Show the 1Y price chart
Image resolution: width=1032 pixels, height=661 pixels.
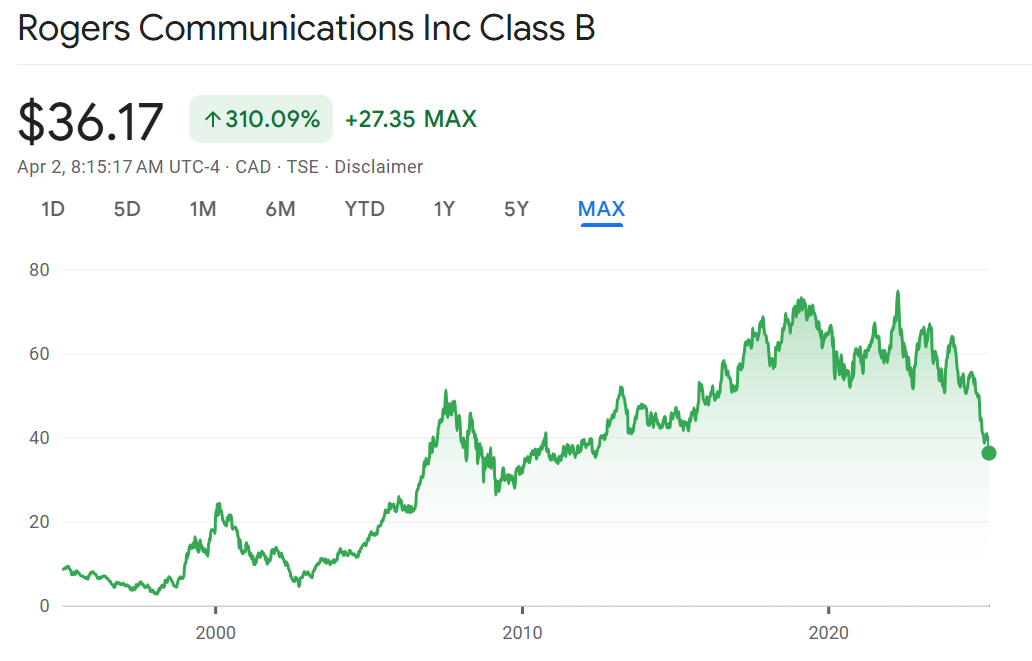(444, 209)
